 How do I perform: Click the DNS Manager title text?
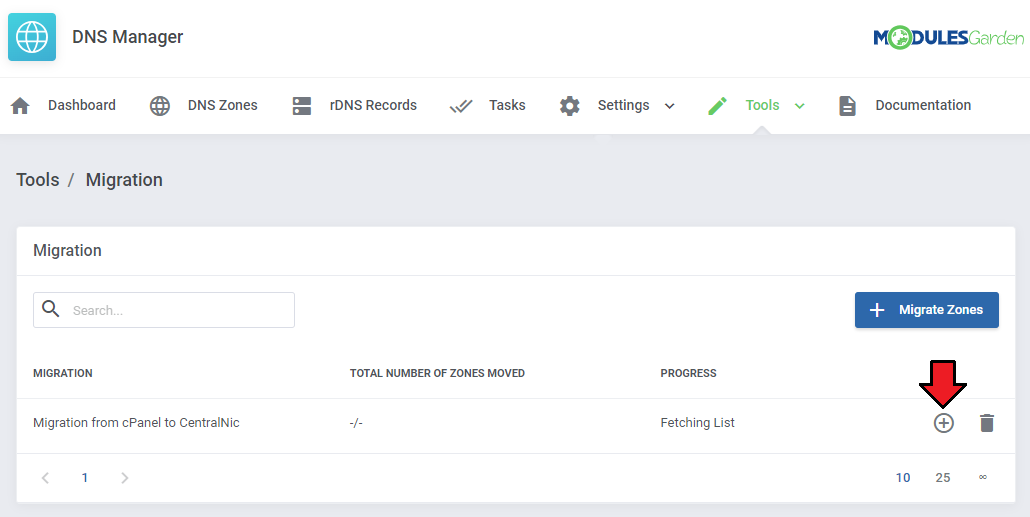(127, 37)
